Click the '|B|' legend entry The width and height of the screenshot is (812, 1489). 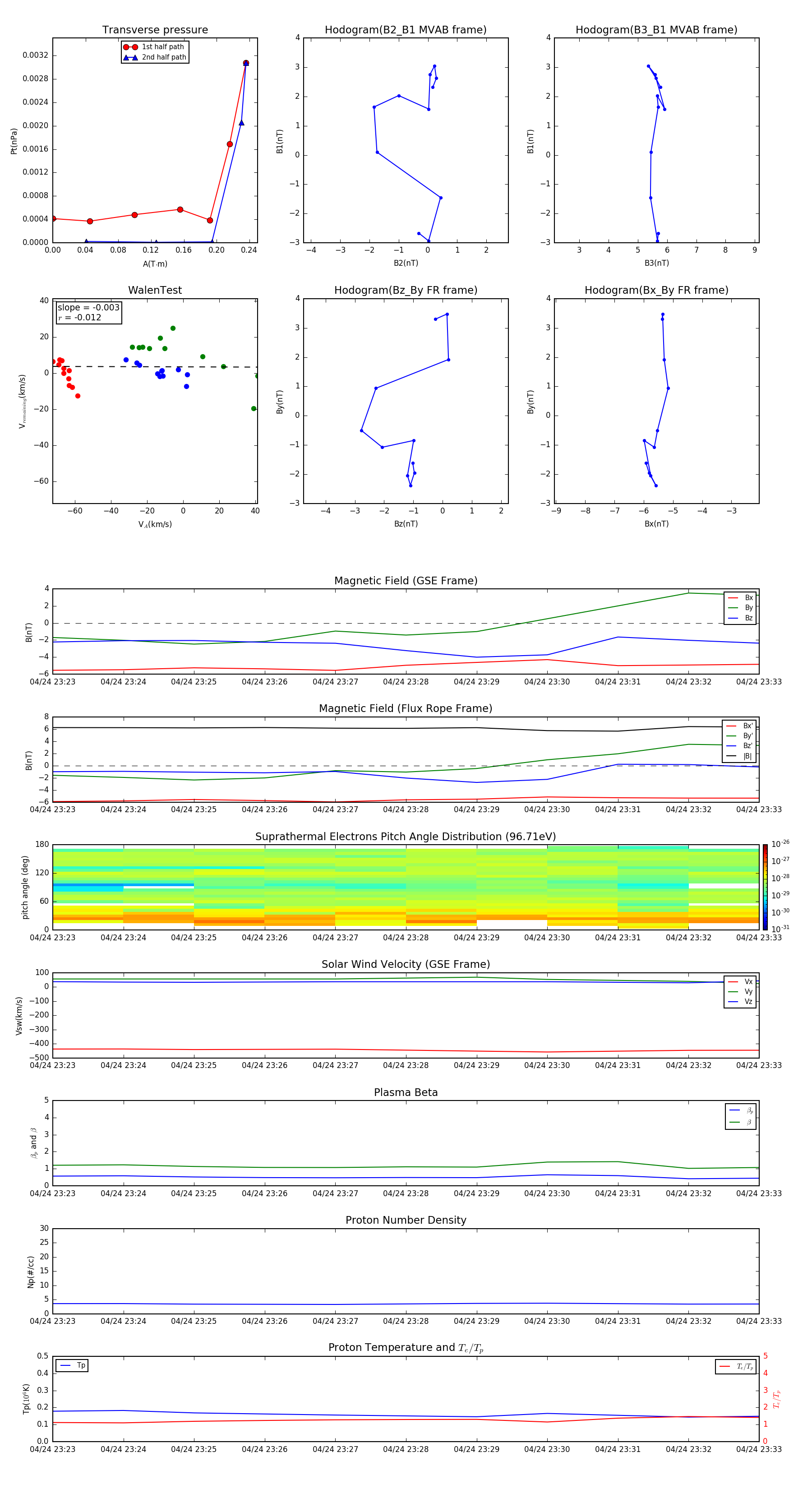click(x=740, y=756)
